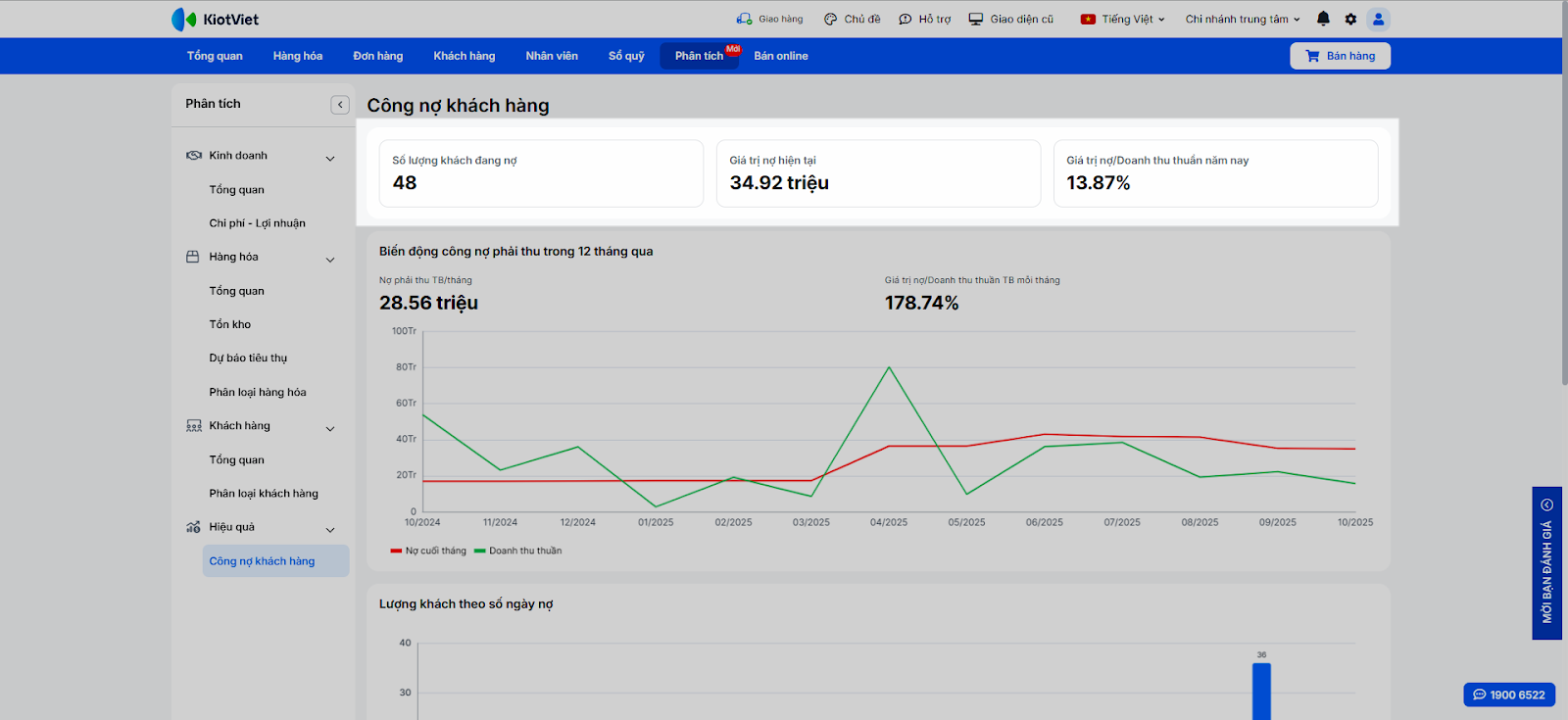
Task: Open Dự báo tiêu thụ in sidebar
Action: pos(248,359)
